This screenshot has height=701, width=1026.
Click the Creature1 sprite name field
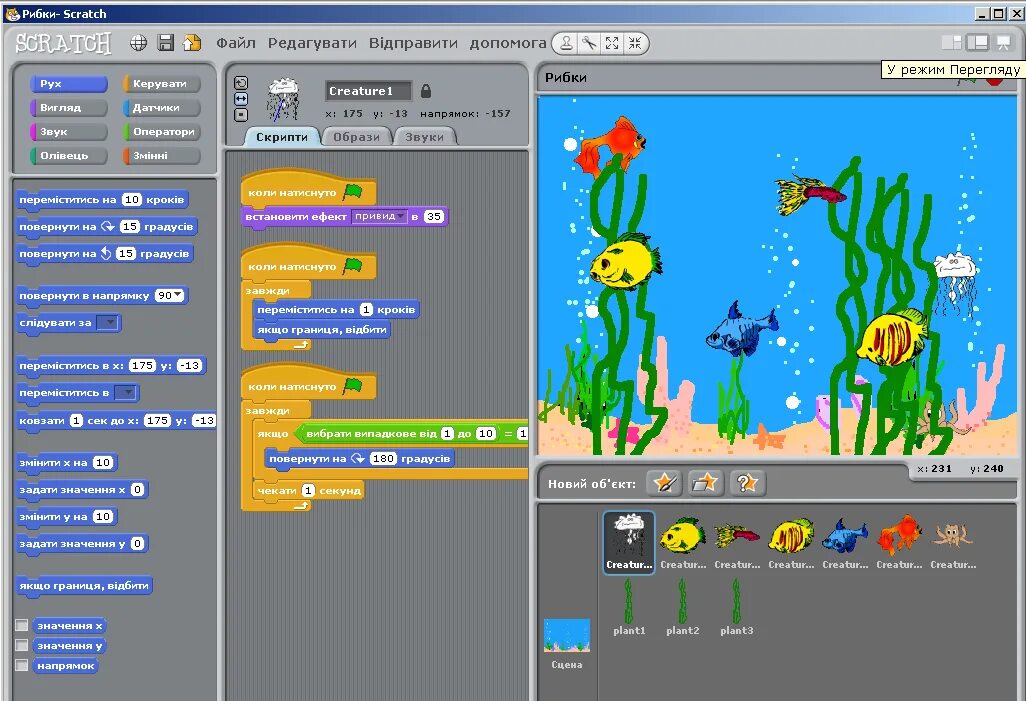point(368,91)
